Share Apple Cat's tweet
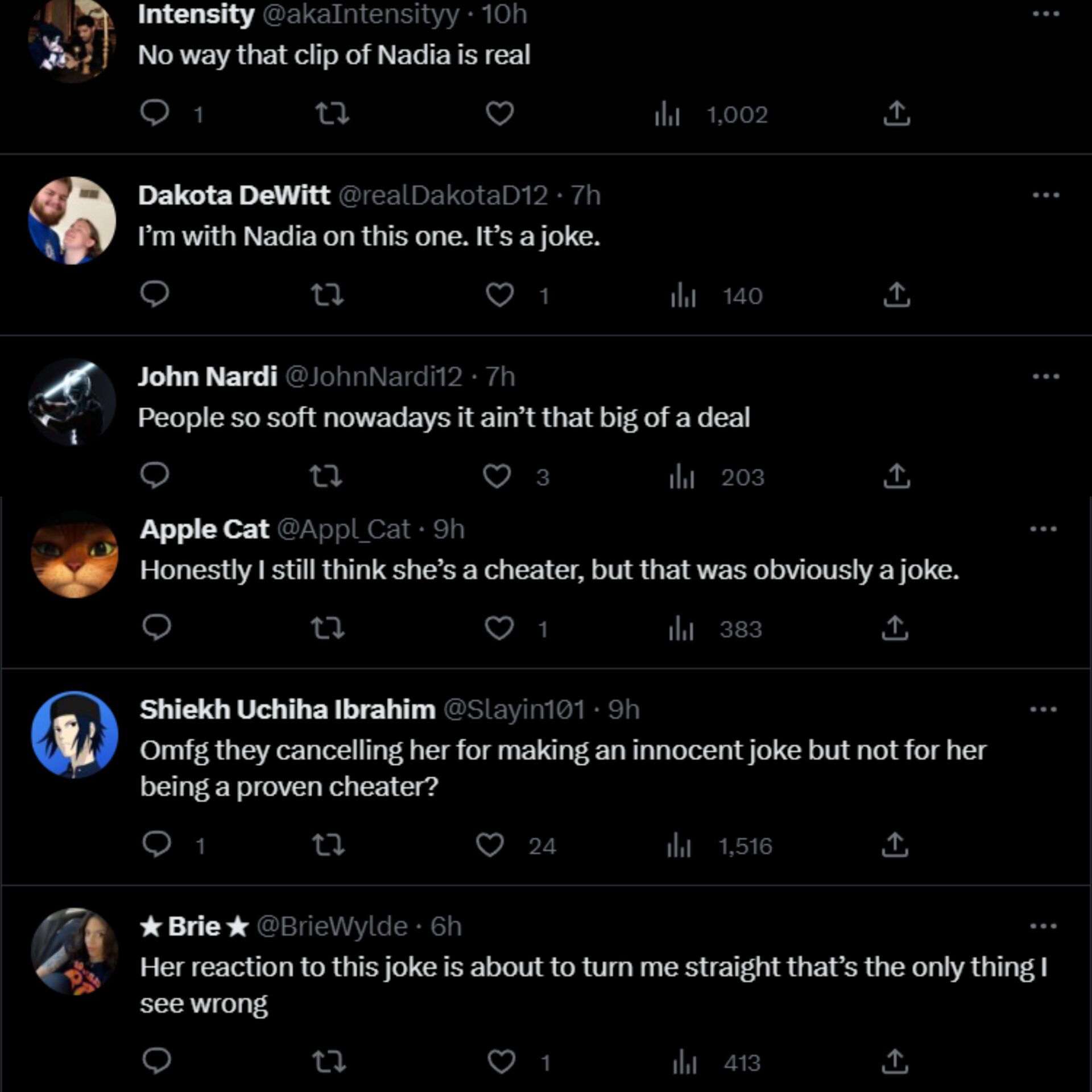 895,628
